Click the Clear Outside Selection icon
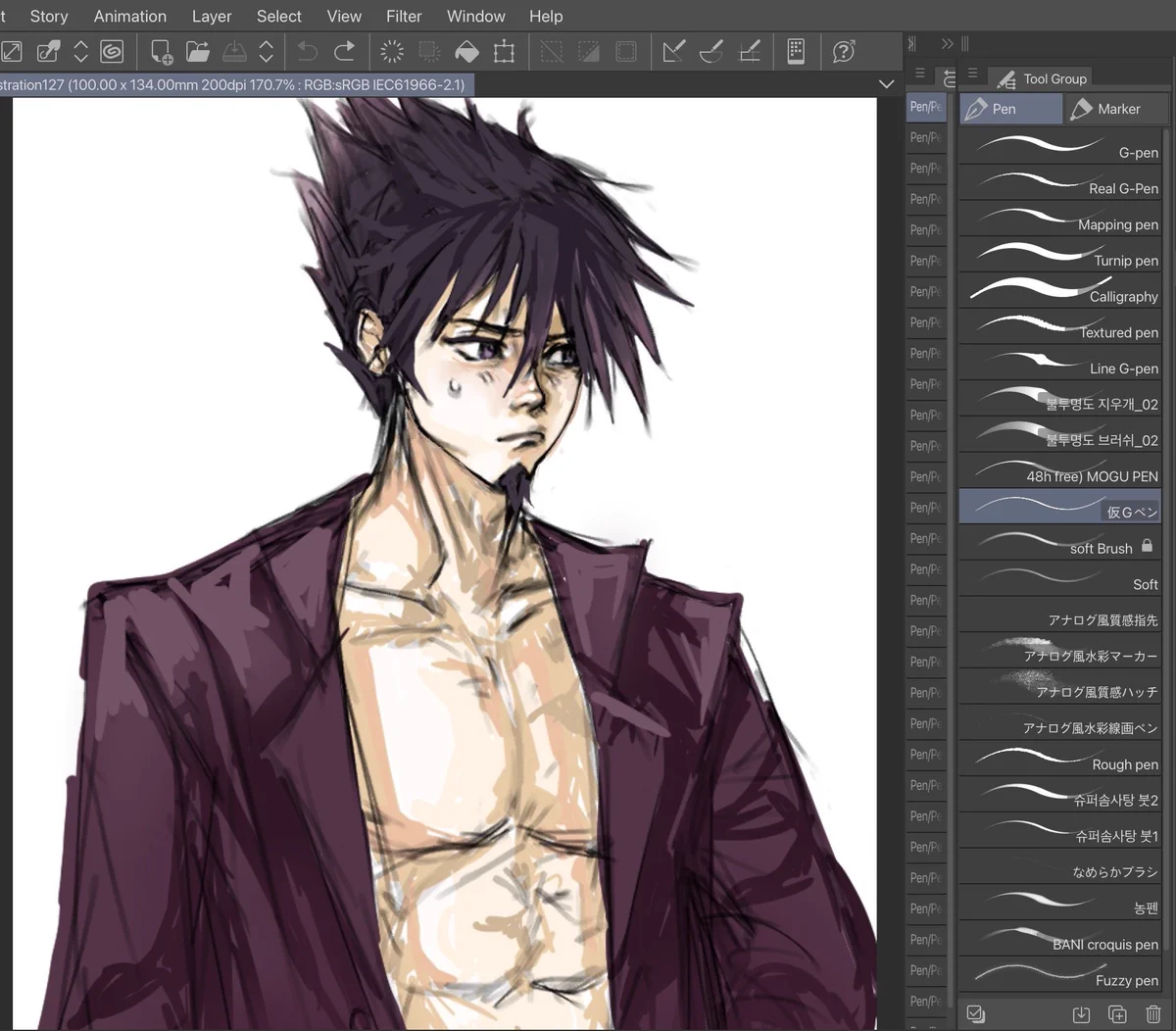This screenshot has height=1031, width=1176. pyautogui.click(x=429, y=51)
